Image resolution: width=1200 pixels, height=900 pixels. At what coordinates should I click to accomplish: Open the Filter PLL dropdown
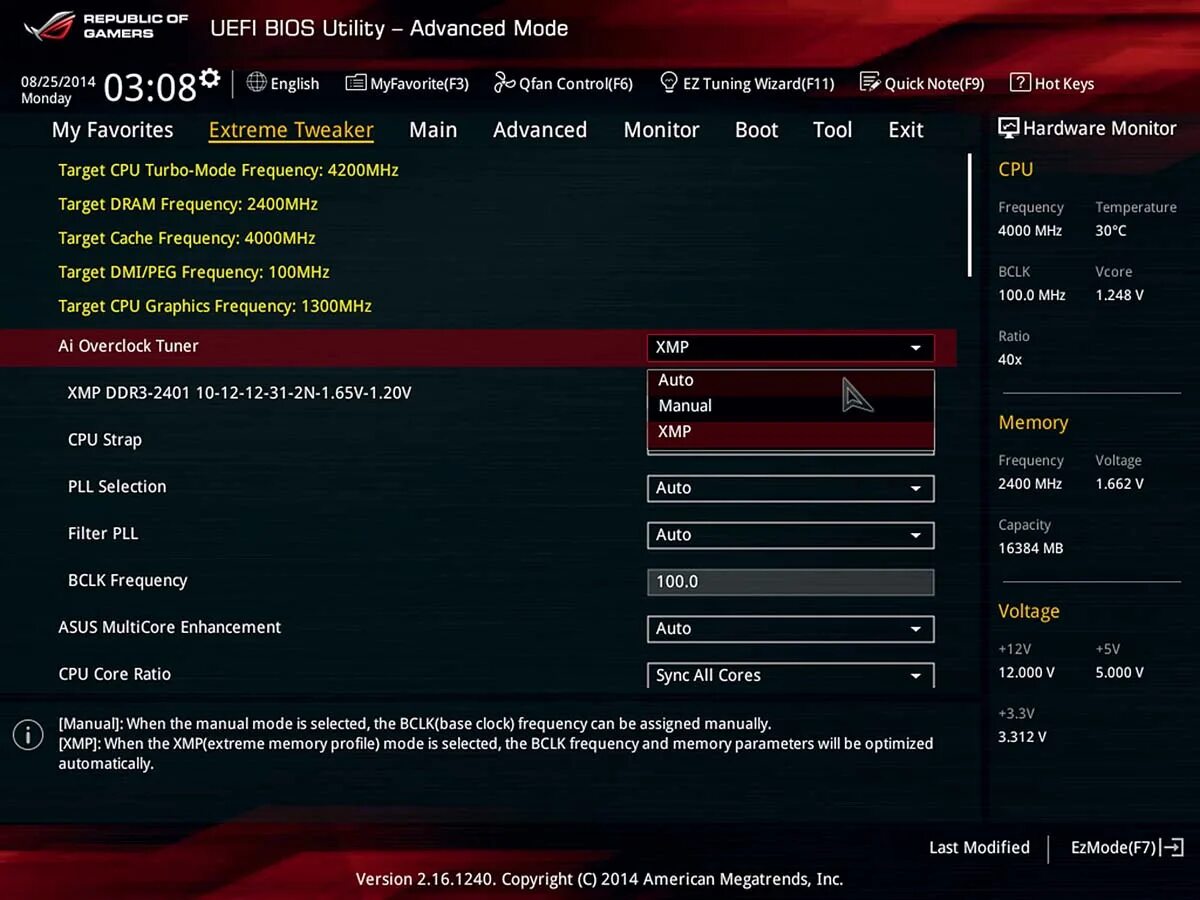[x=790, y=535]
